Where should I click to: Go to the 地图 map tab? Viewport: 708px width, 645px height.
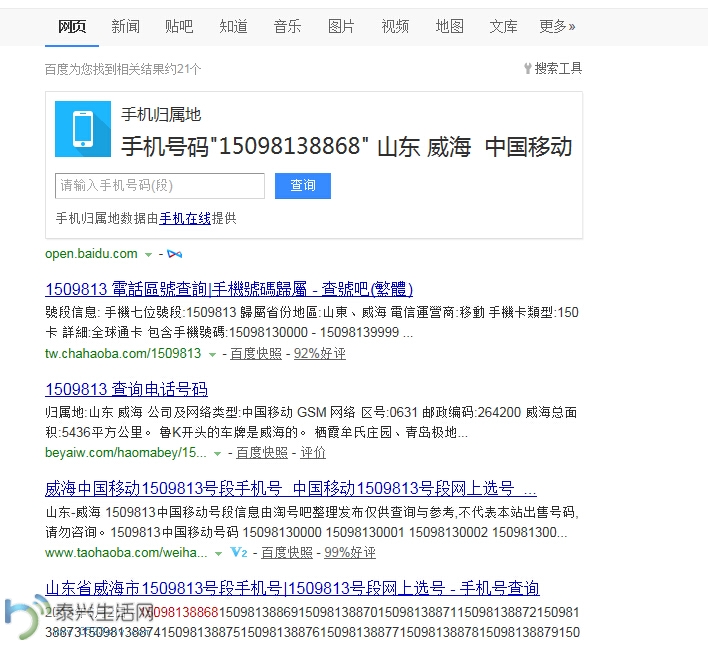[450, 26]
